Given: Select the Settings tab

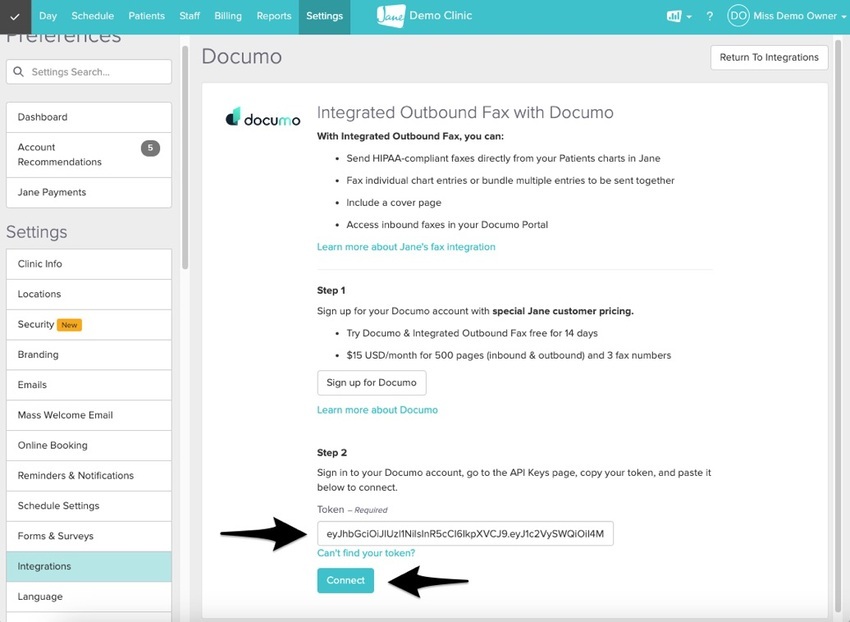Looking at the screenshot, I should click(324, 16).
